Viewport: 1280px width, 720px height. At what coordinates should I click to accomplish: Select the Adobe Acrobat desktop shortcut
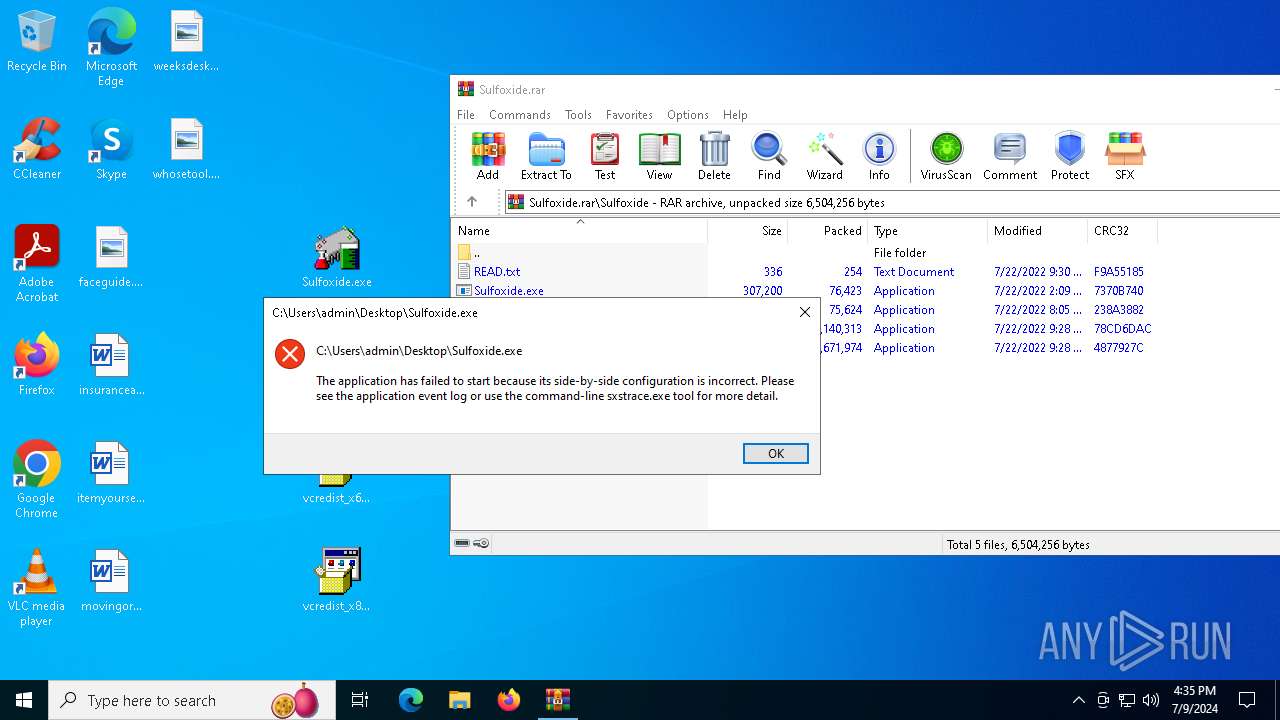click(x=37, y=264)
